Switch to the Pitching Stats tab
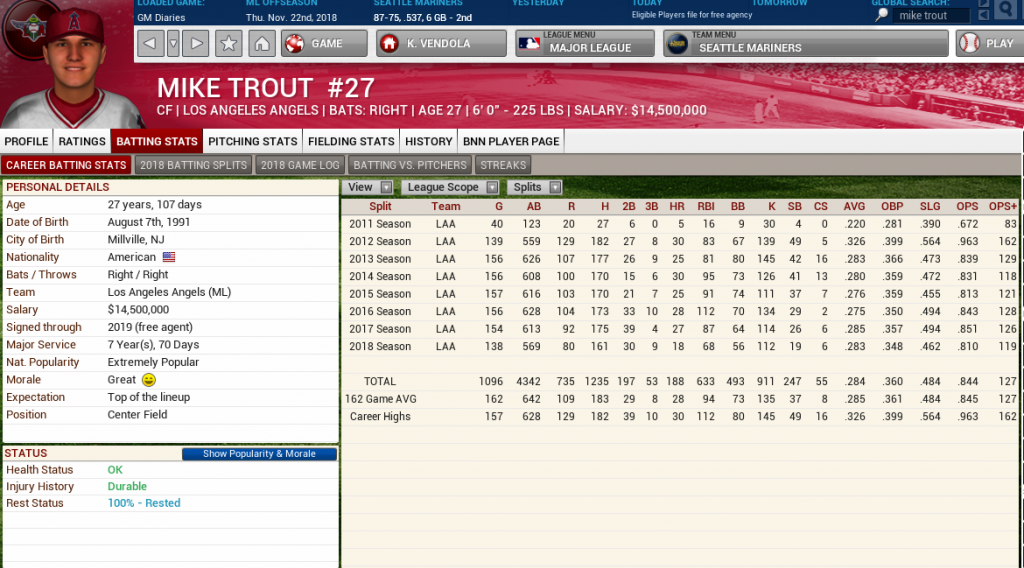Screen dimensions: 1024x568 click(x=252, y=141)
